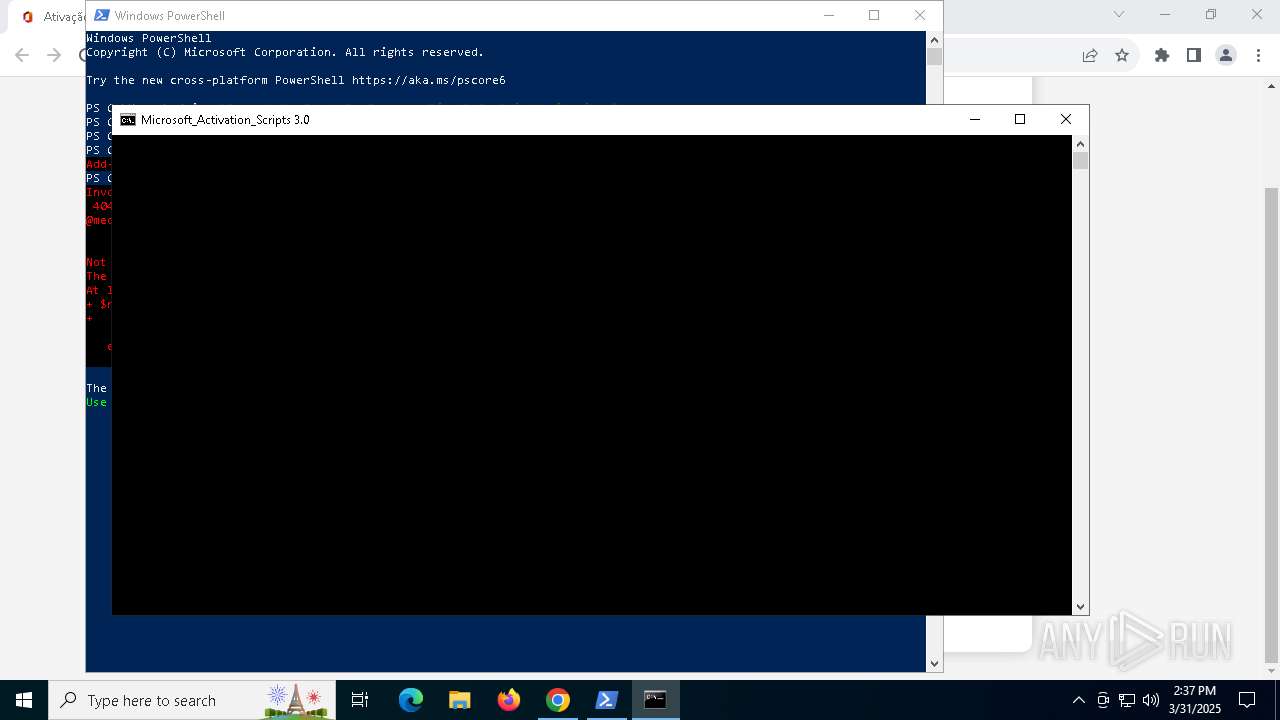The width and height of the screenshot is (1280, 720).
Task: Go back in the Chrome browser
Action: (x=22, y=55)
